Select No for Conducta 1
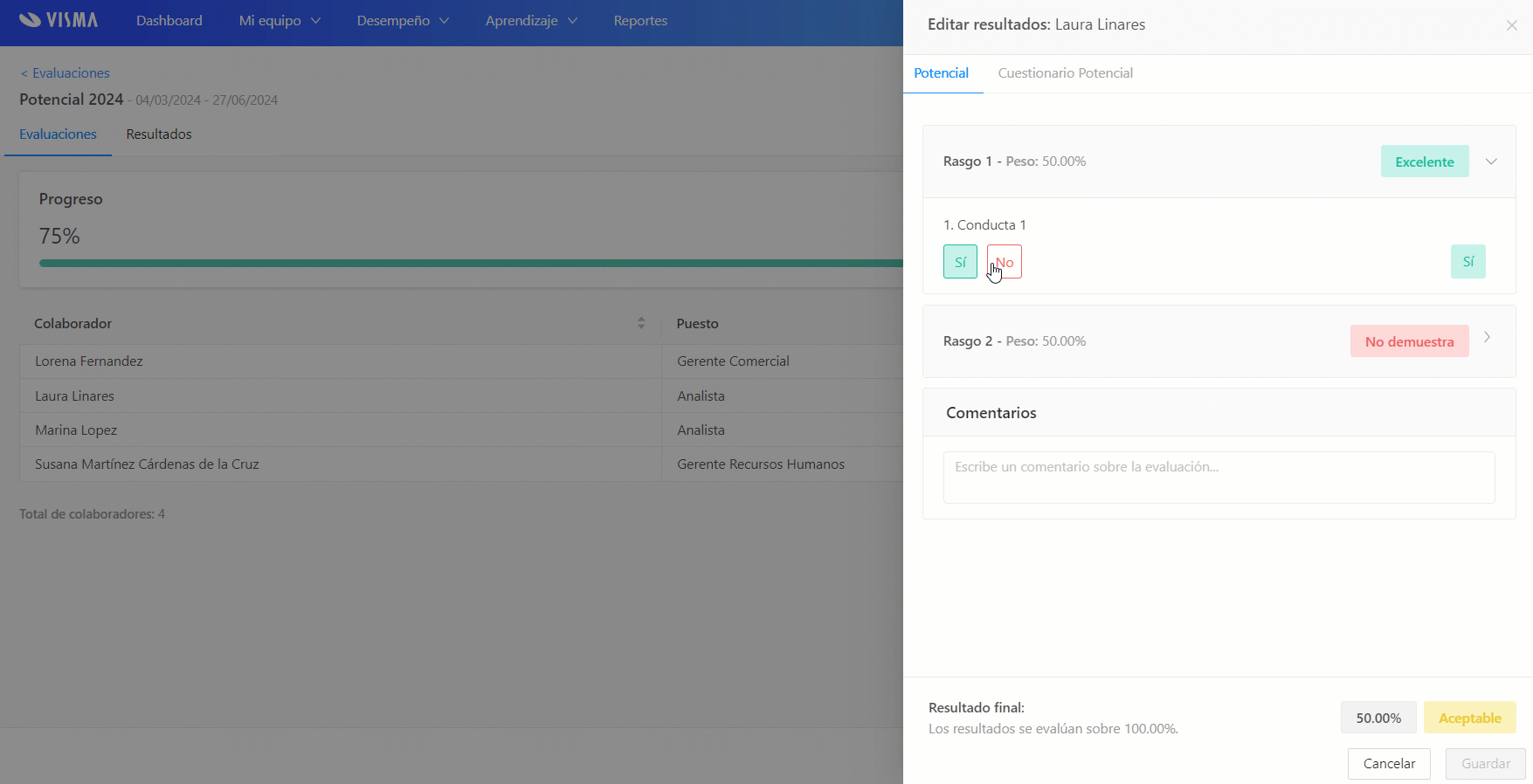1533x784 pixels. tap(1005, 262)
